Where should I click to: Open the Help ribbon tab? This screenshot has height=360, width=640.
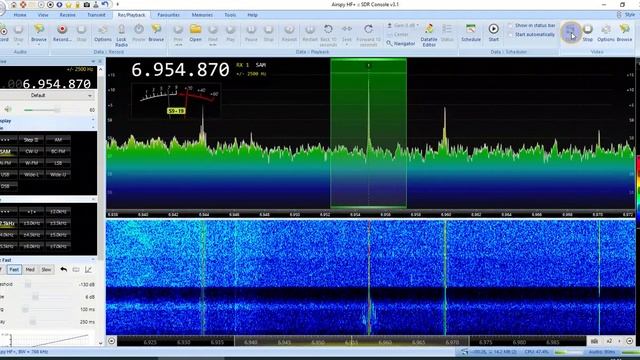[252, 15]
